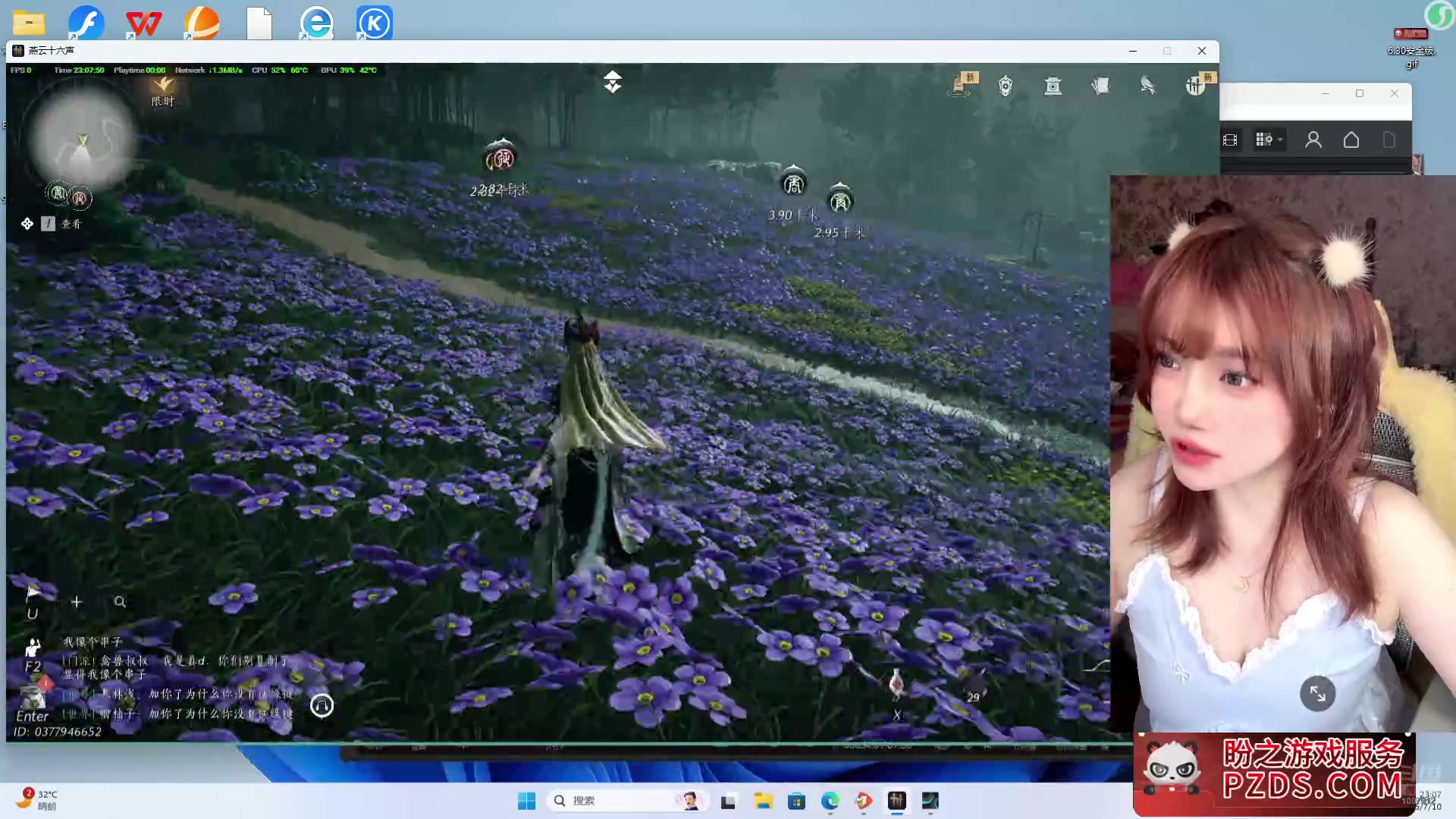Open Task View on the taskbar

pyautogui.click(x=729, y=801)
